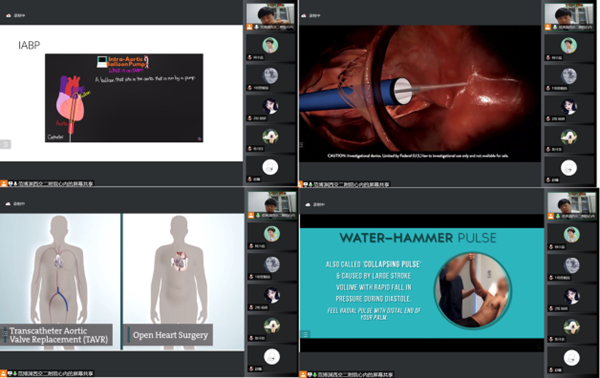Viewport: 600px width, 378px height.
Task: Select the Transcatheter Aortic Valve Replacement (TAVR) label
Action: (x=57, y=335)
